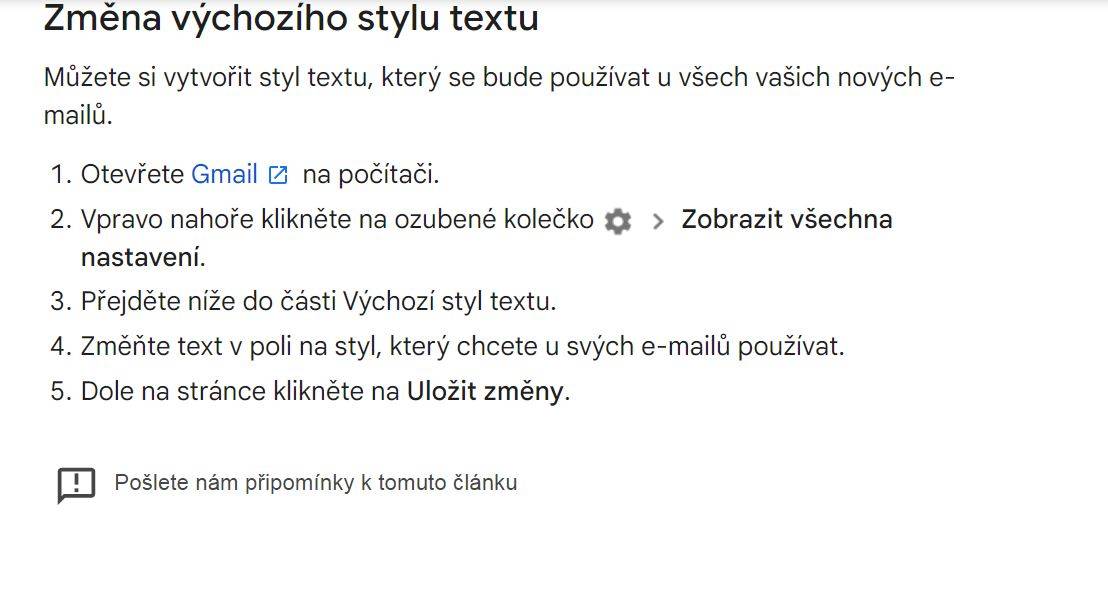
Task: Click the bold text 'Uložit změny'
Action: (485, 391)
